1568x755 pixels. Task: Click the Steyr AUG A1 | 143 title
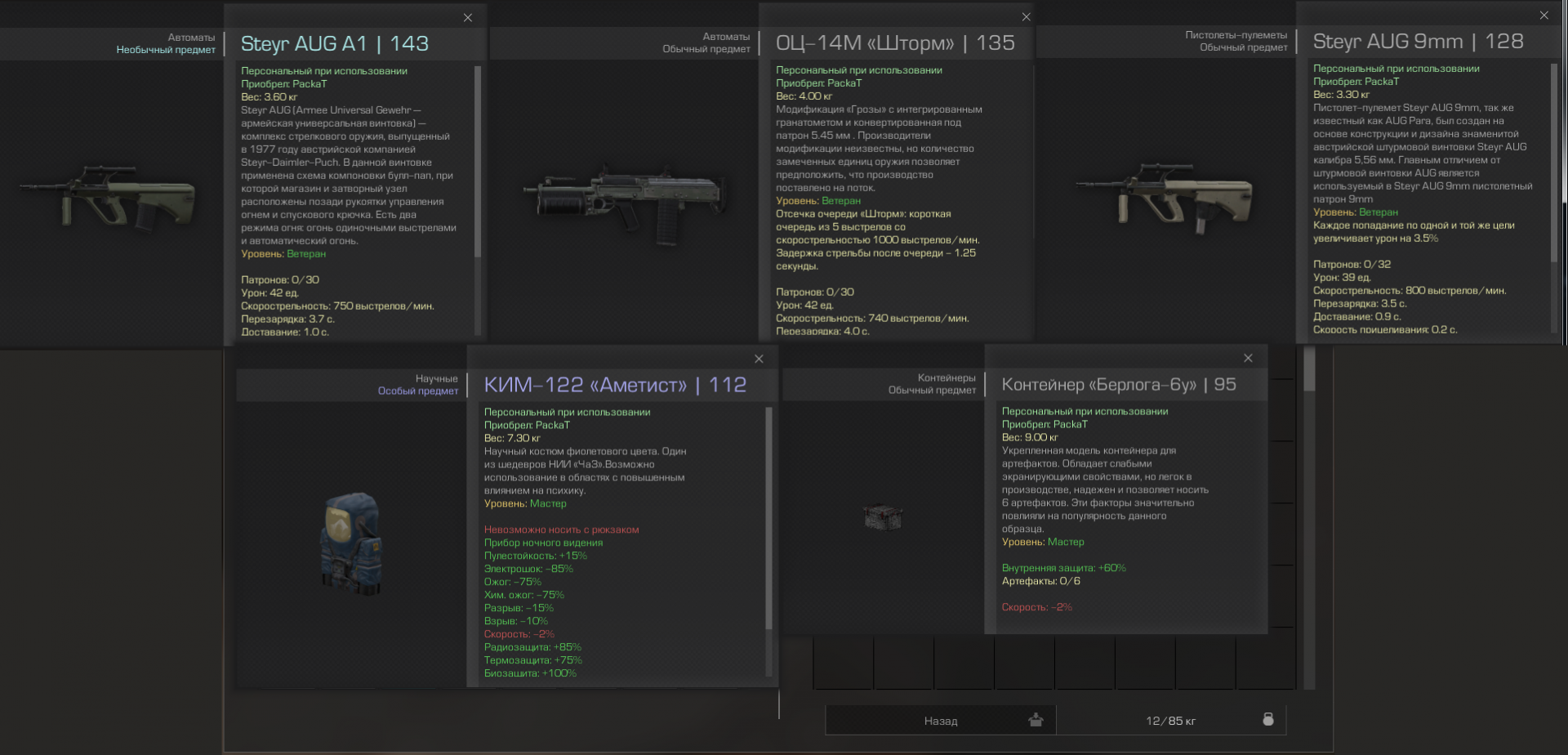coord(335,43)
